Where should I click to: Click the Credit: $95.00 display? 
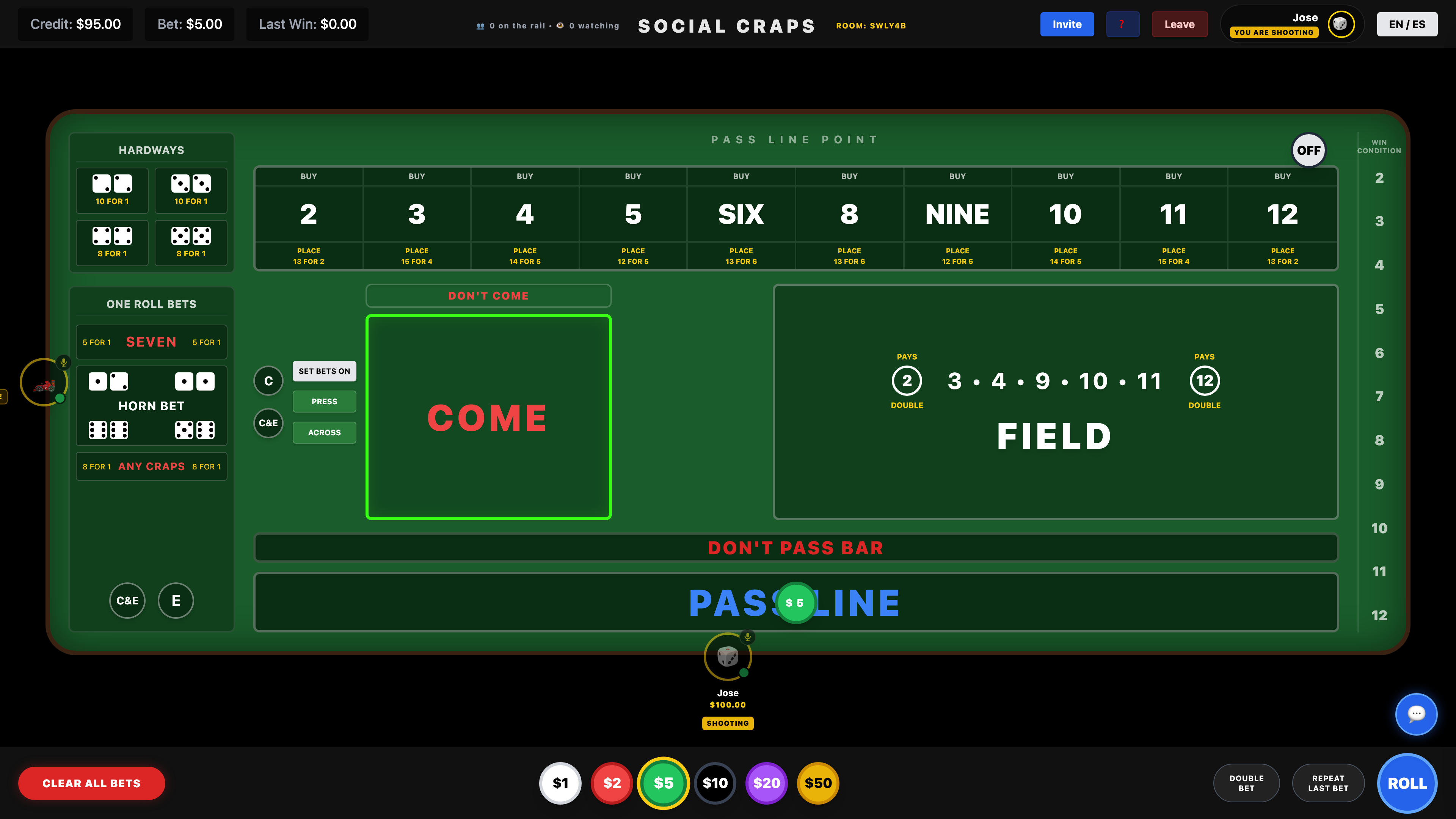tap(75, 24)
